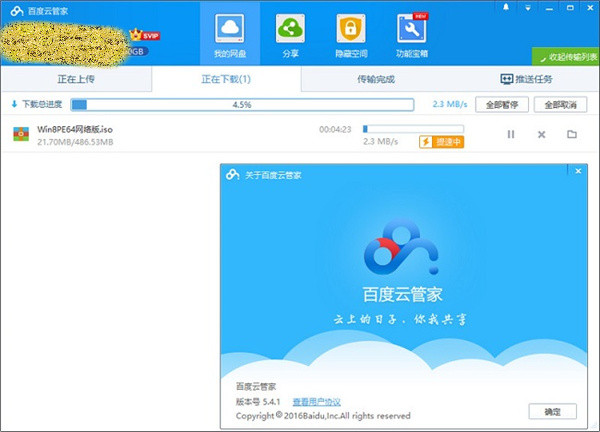Maximize the 百度云管家 window

pos(570,8)
